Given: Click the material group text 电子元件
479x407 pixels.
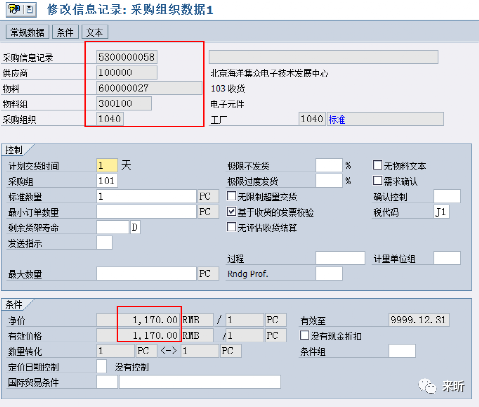Looking at the screenshot, I should (x=227, y=104).
